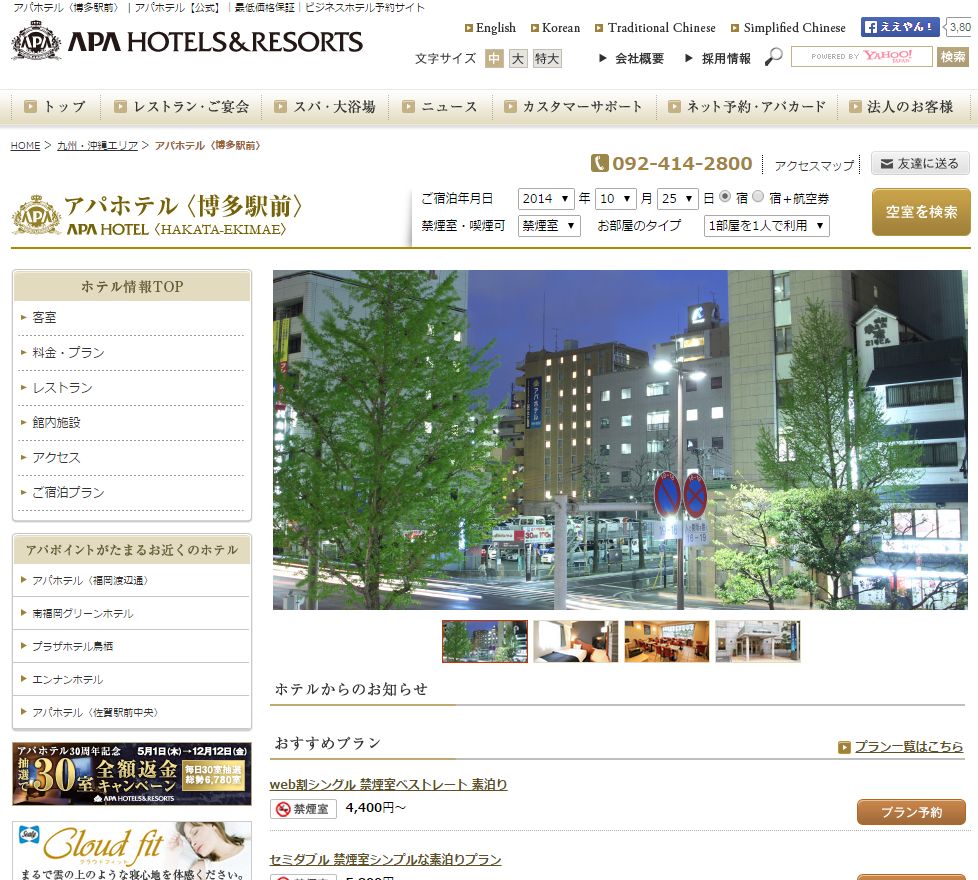
Task: Open the トップ navigation item
Action: [55, 107]
